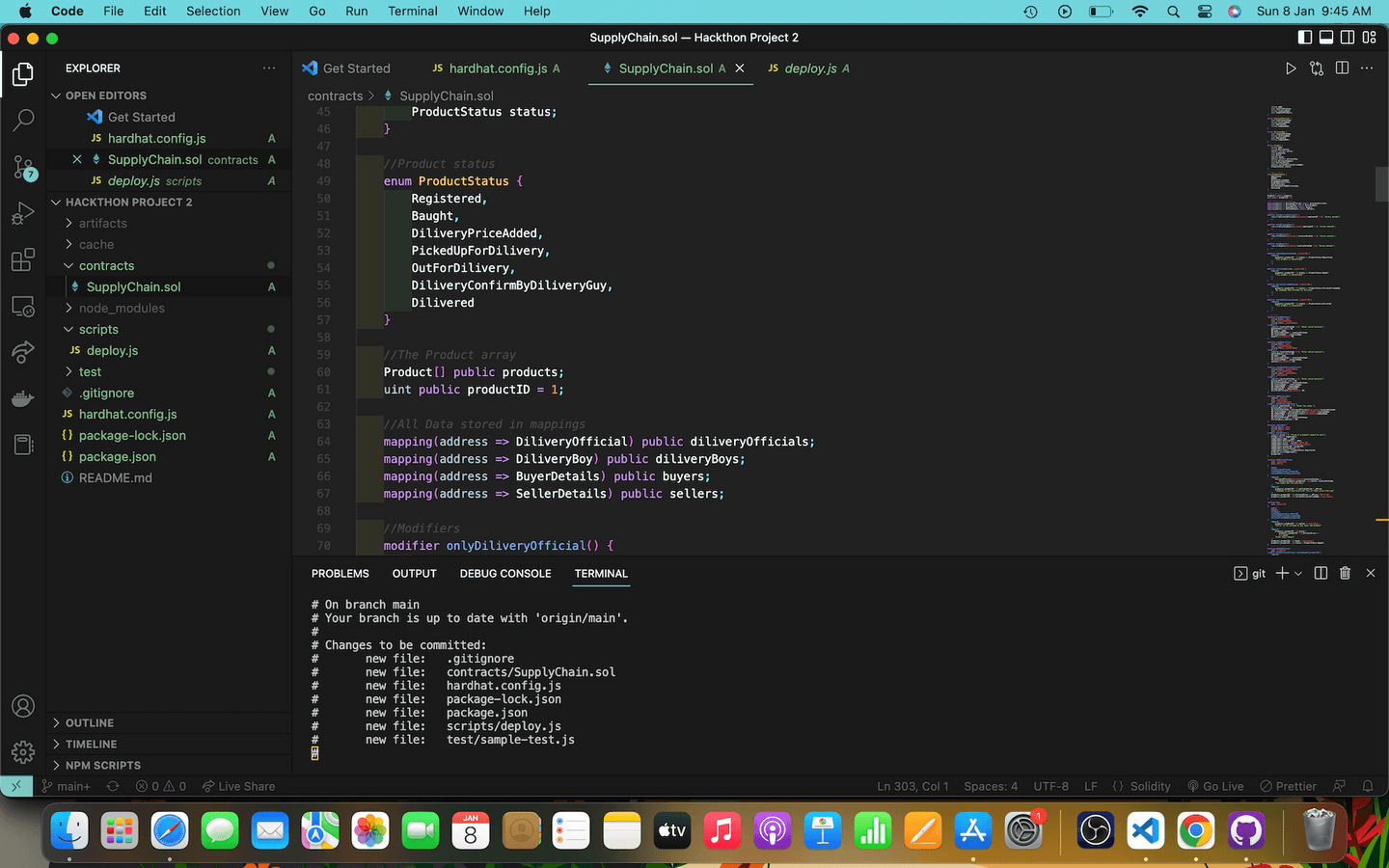Click errors and warnings count in status bar
The width and height of the screenshot is (1389, 868).
point(161,786)
